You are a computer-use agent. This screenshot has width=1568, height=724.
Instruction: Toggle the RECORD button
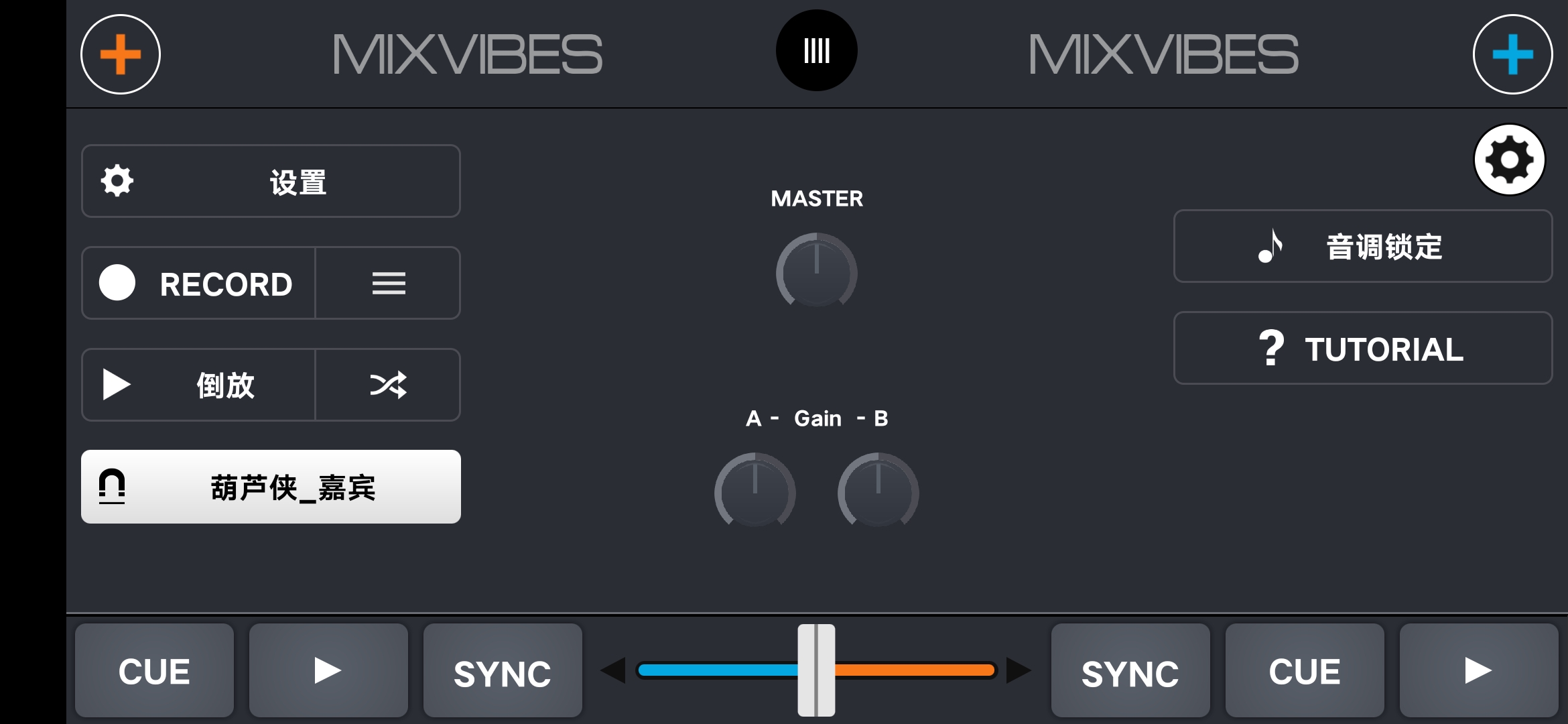pyautogui.click(x=198, y=283)
